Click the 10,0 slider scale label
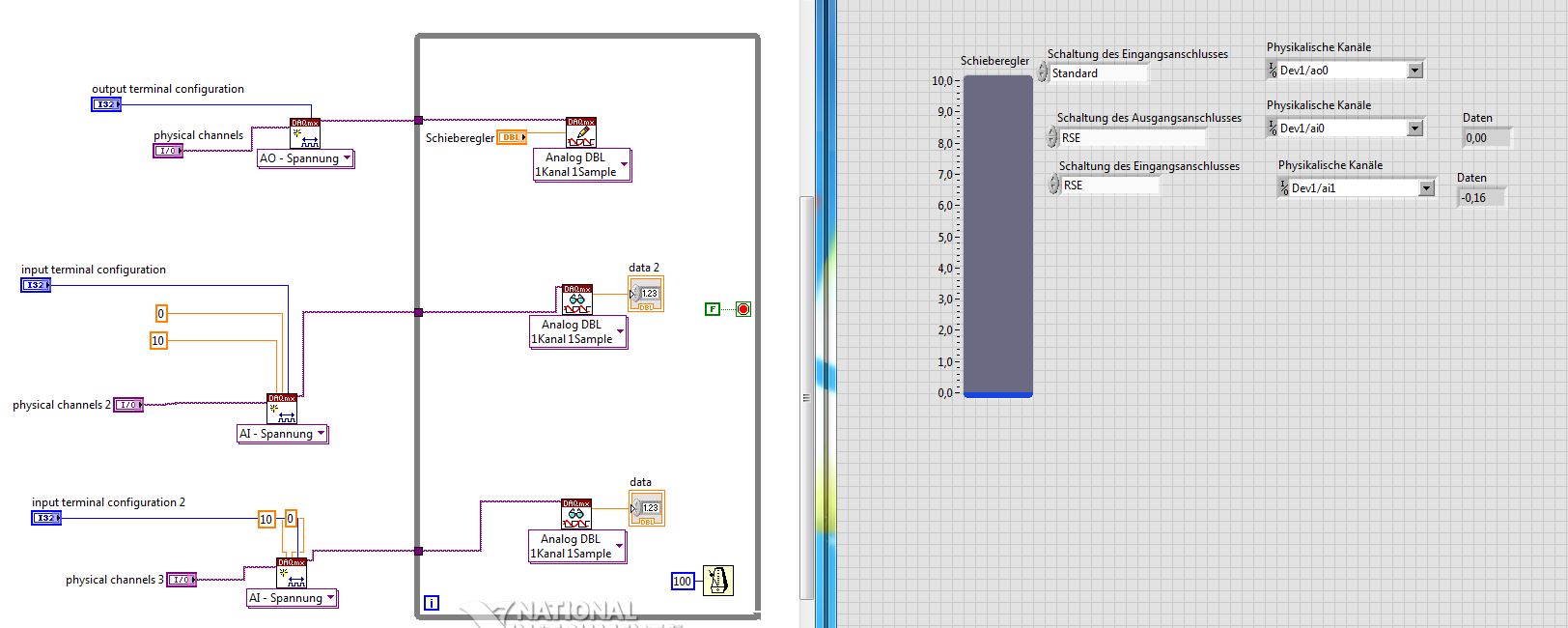The width and height of the screenshot is (1568, 628). tap(942, 81)
